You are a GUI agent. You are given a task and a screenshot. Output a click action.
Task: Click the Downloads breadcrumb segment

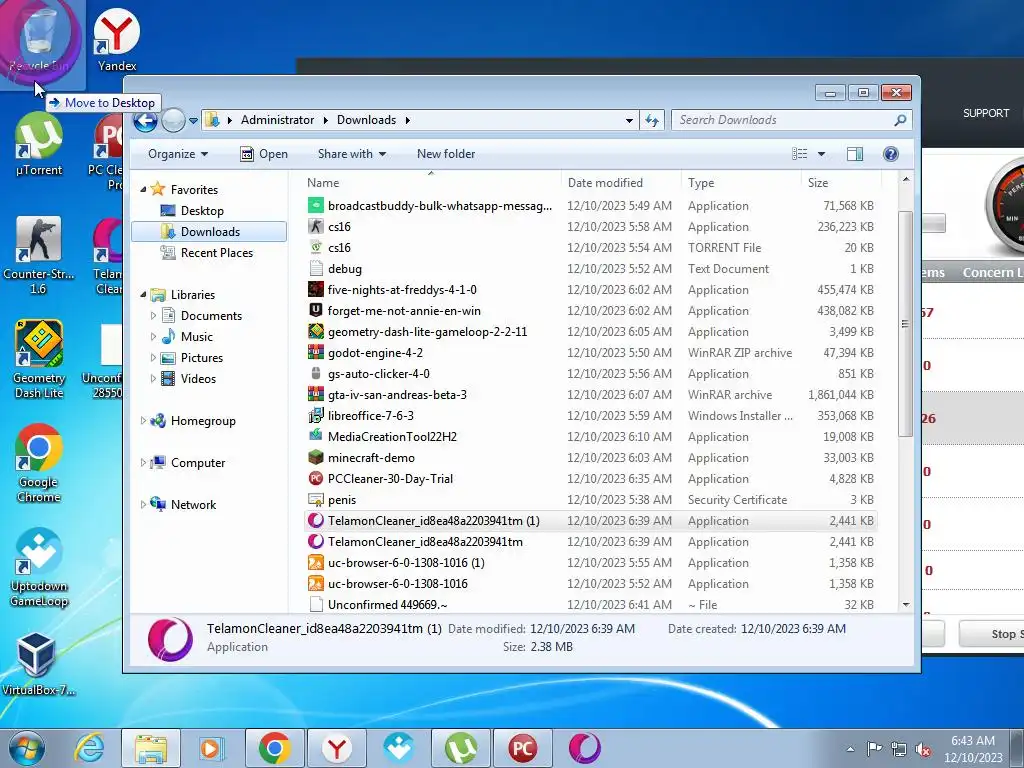366,120
